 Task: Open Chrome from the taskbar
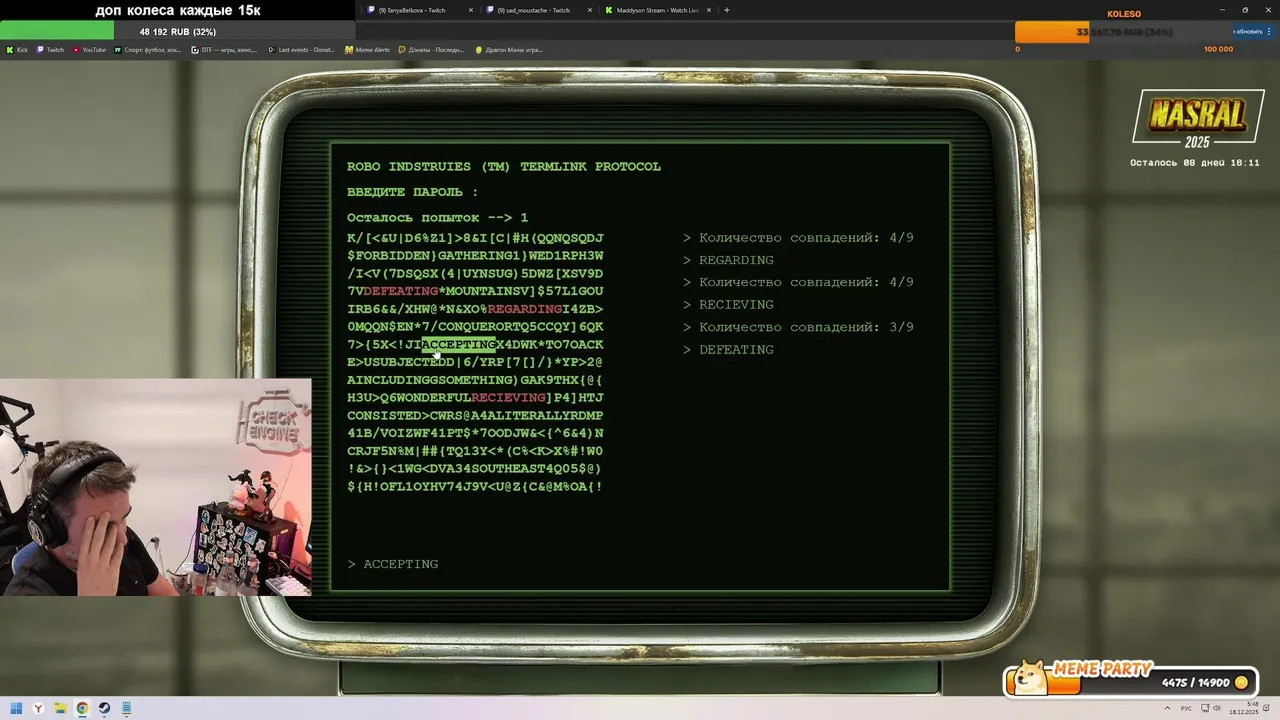82,708
